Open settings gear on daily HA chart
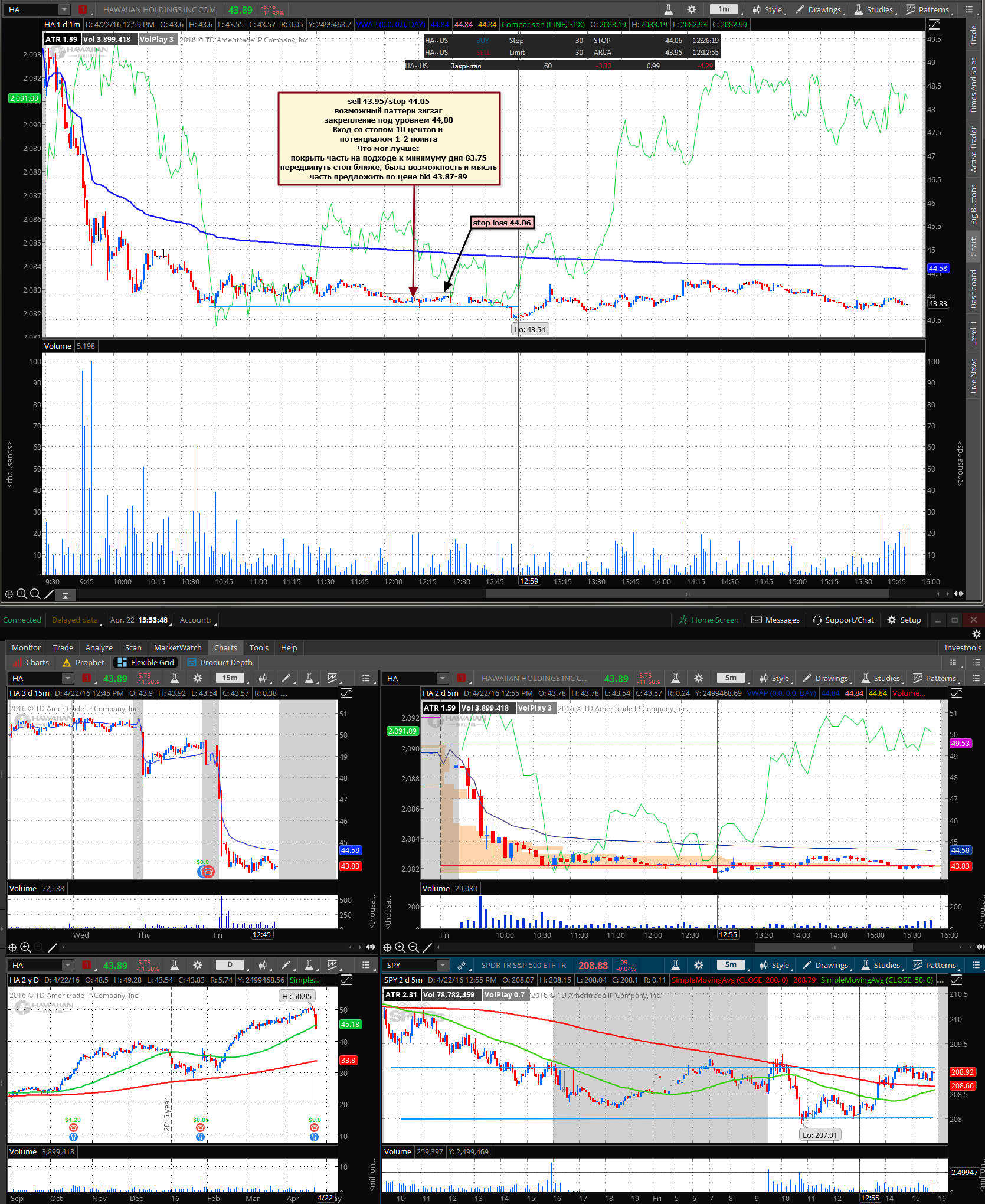Image resolution: width=985 pixels, height=1204 pixels. pyautogui.click(x=198, y=965)
